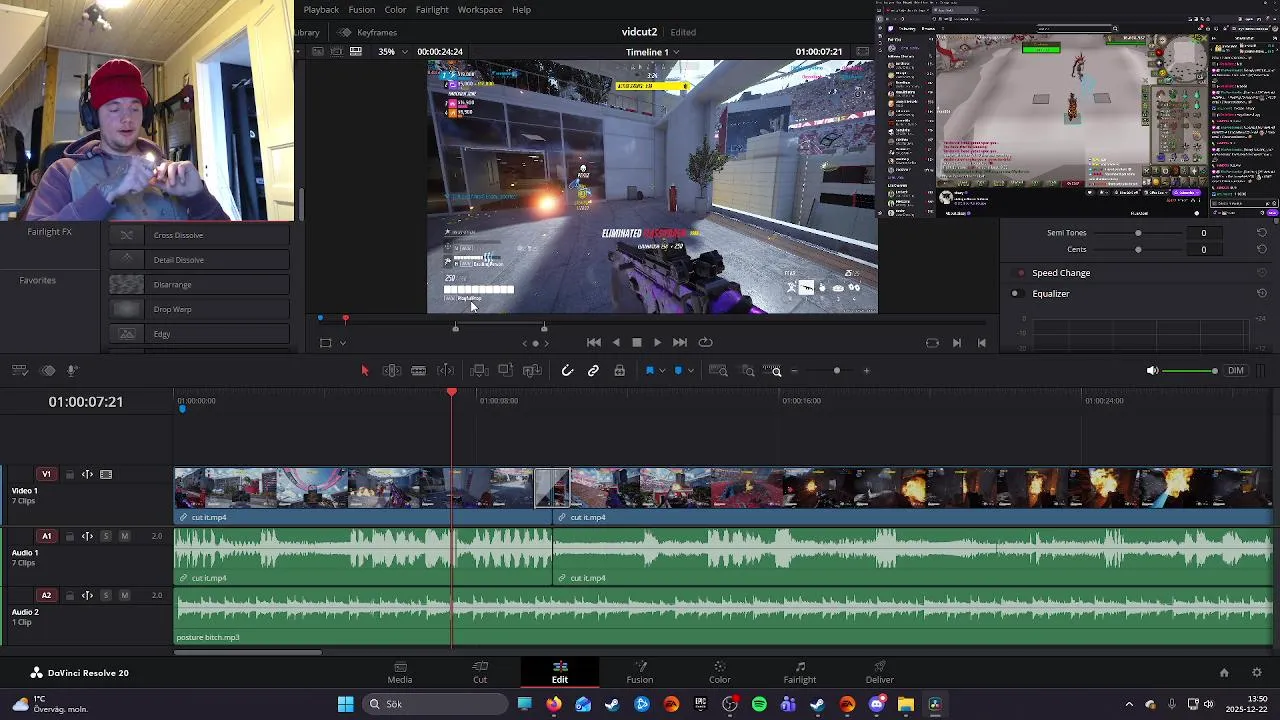
Task: Play the timeline forward
Action: (x=657, y=342)
